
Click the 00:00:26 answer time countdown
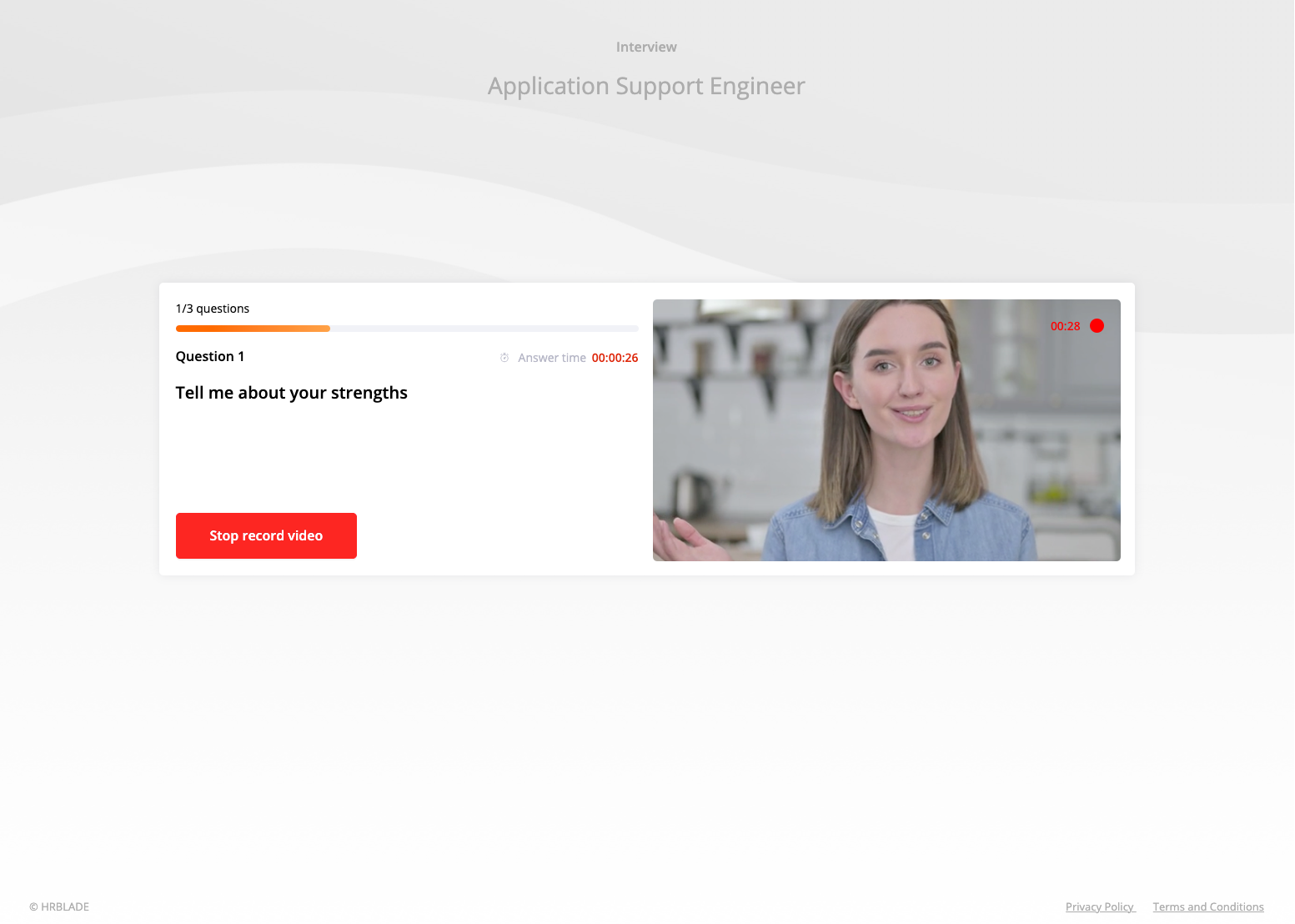[x=615, y=358]
